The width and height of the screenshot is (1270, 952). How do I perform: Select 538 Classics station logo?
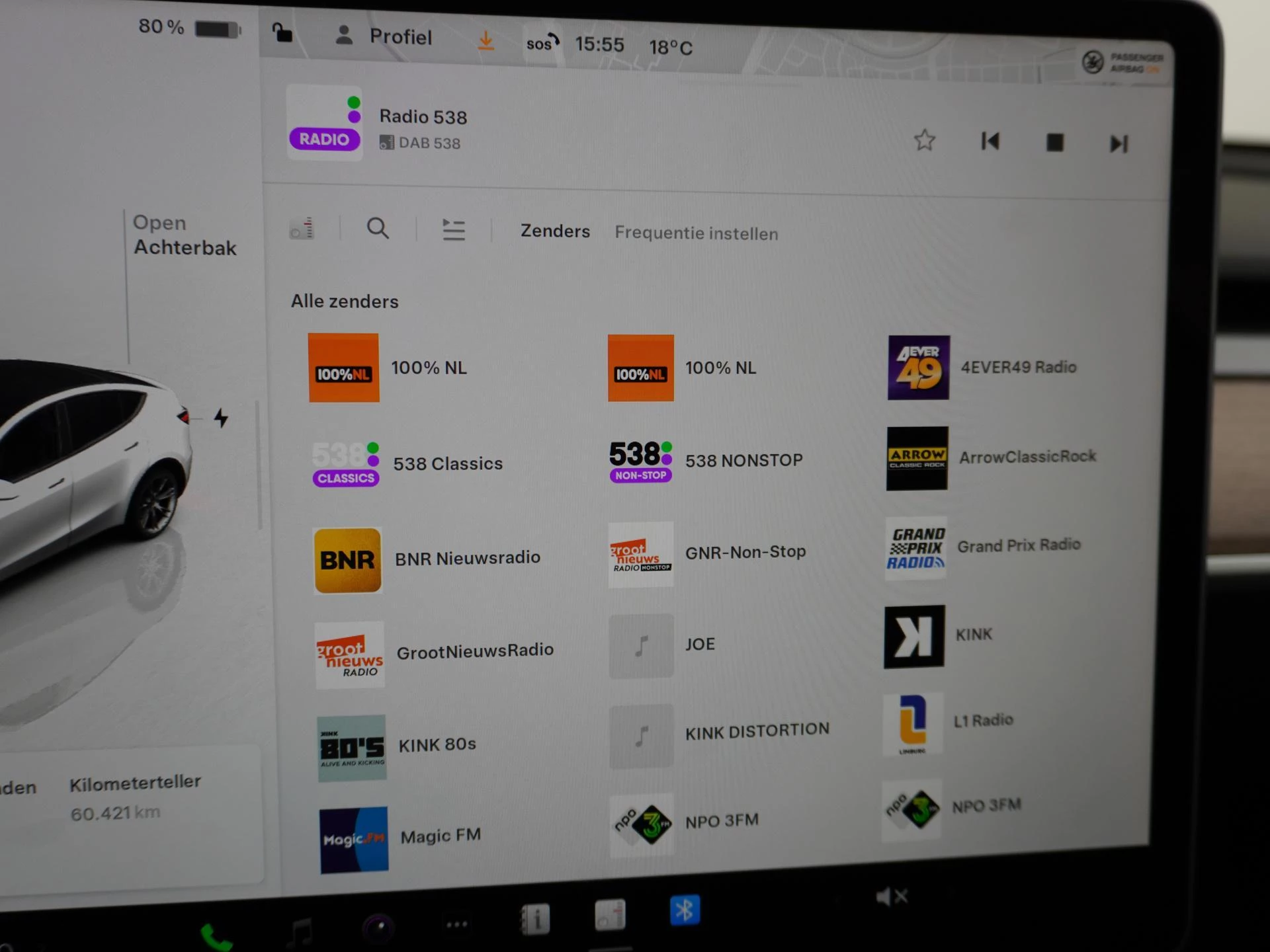click(x=346, y=464)
